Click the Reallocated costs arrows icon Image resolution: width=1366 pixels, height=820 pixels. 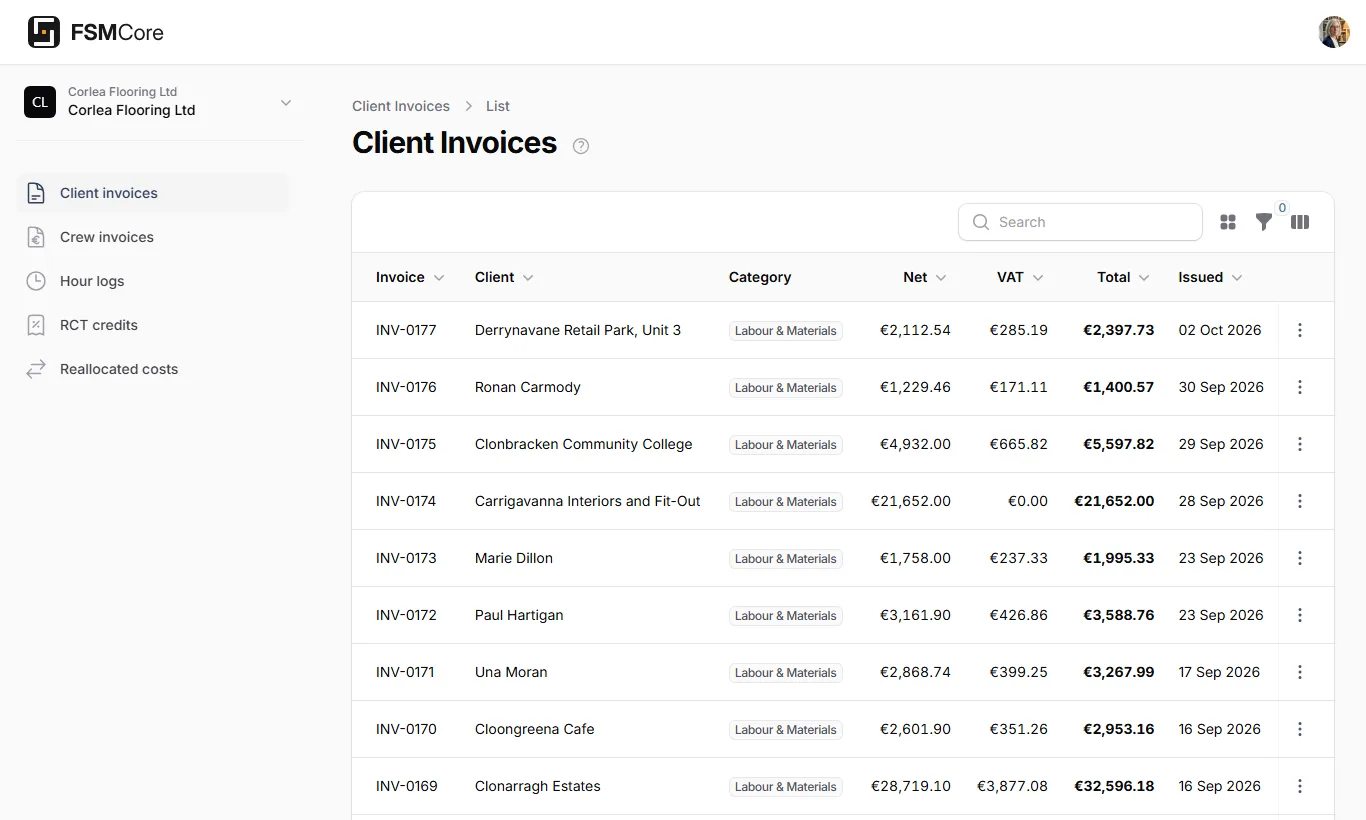point(36,369)
